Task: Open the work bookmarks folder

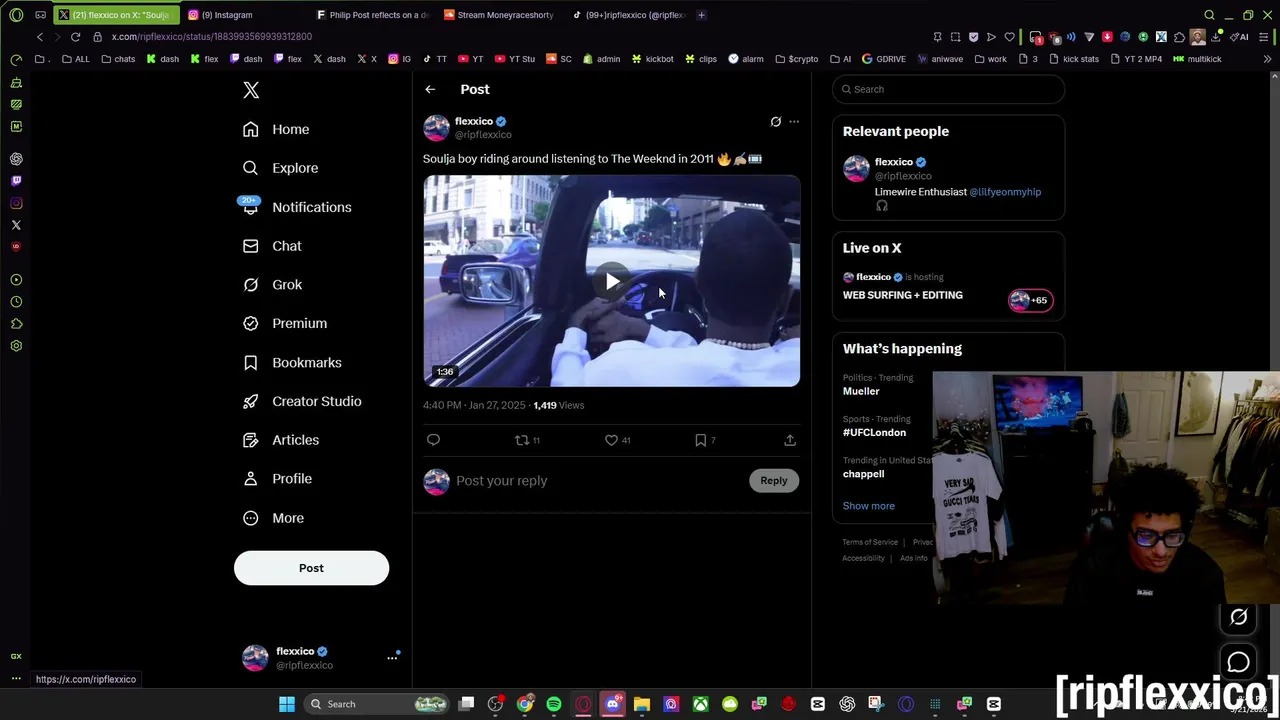Action: tap(990, 59)
